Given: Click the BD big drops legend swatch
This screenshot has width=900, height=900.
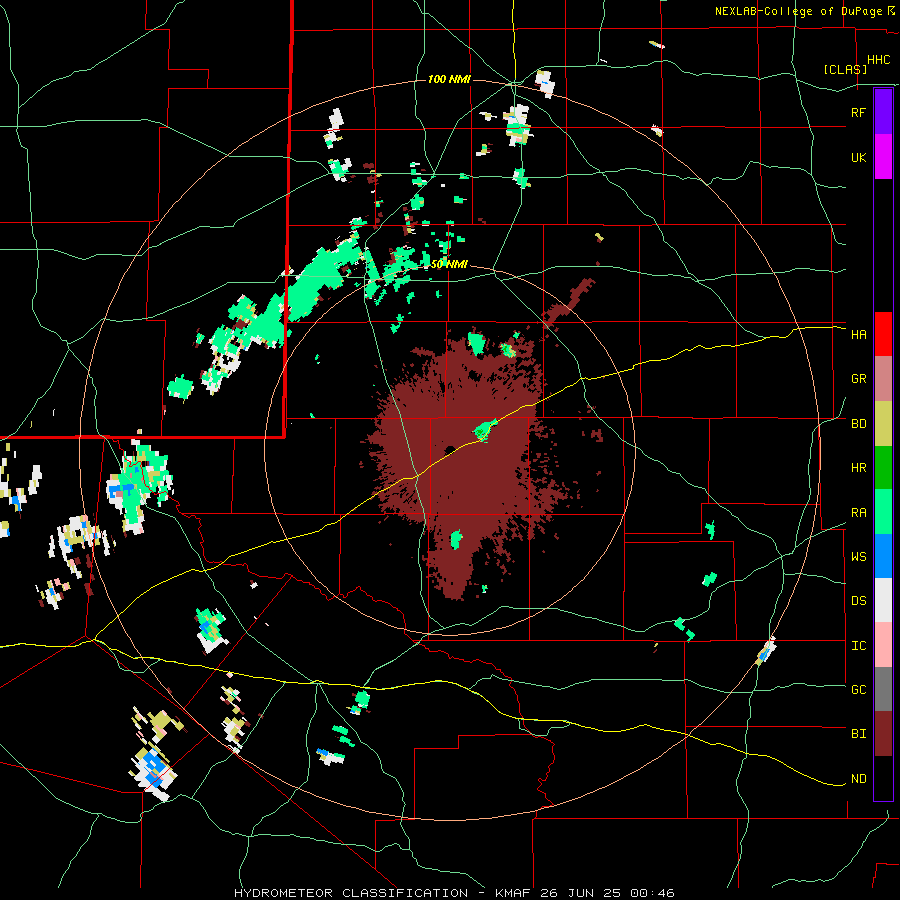Looking at the screenshot, I should coord(883,423).
